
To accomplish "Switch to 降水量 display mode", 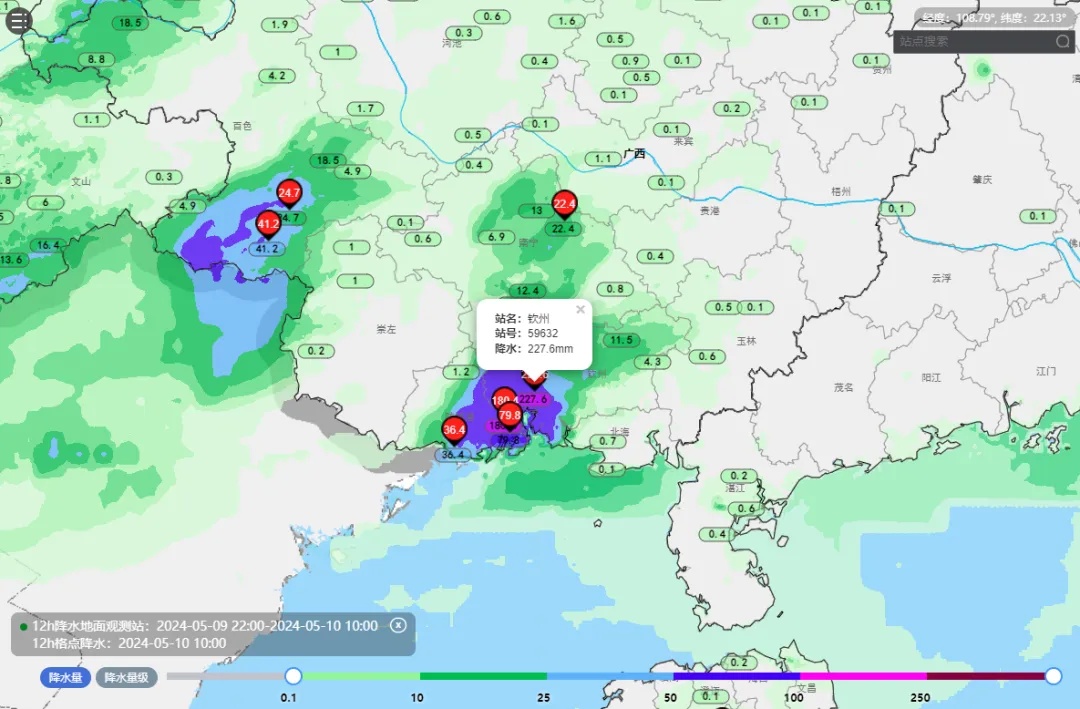I will click(66, 677).
